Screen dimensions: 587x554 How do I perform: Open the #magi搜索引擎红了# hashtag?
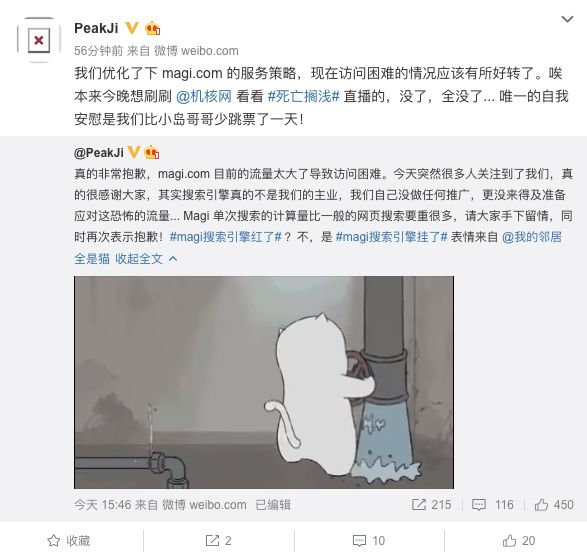point(225,237)
